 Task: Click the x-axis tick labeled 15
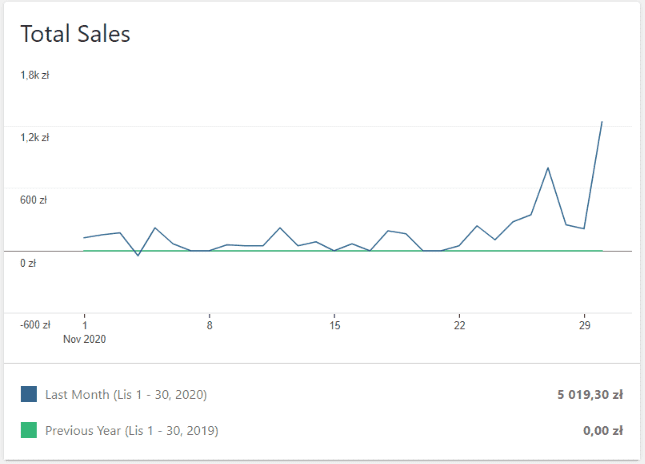pyautogui.click(x=335, y=325)
